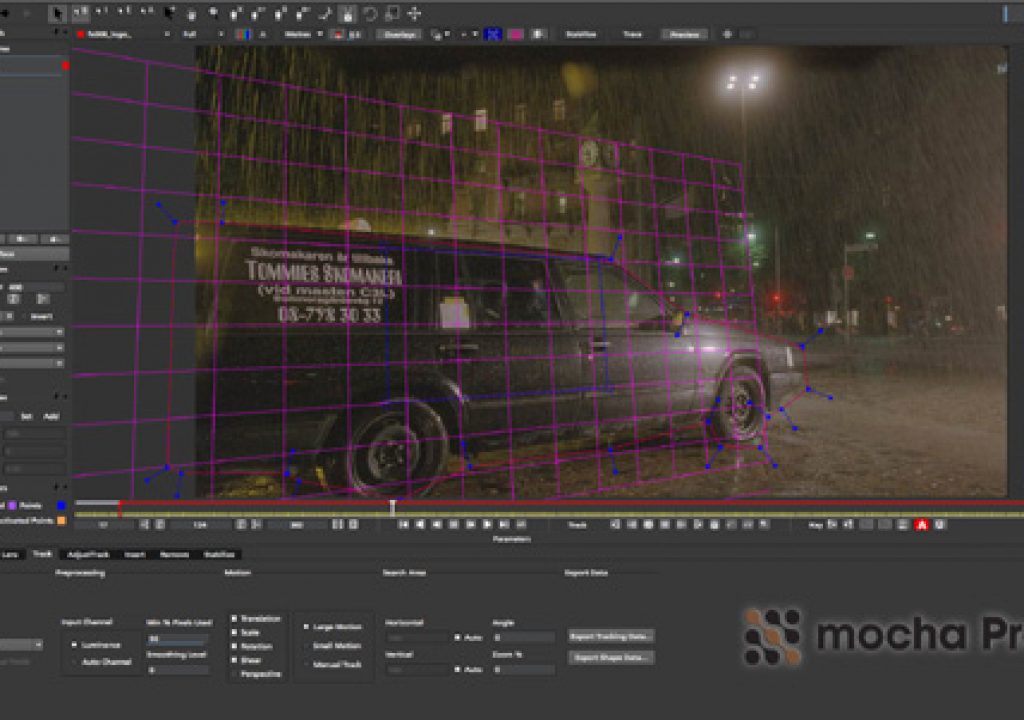Click the blue grid overlay icon

[492, 34]
